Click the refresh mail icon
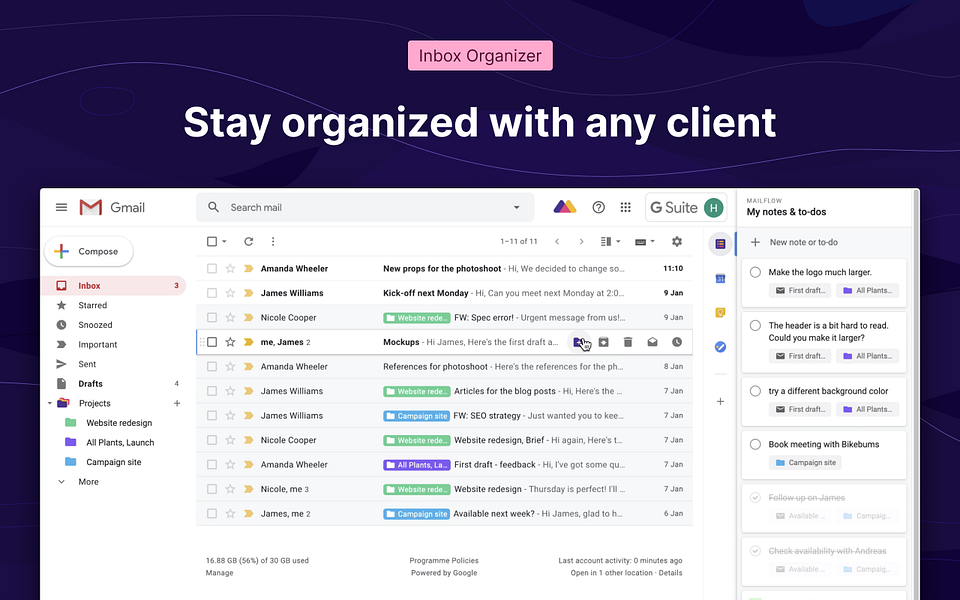The image size is (960, 600). pyautogui.click(x=249, y=242)
